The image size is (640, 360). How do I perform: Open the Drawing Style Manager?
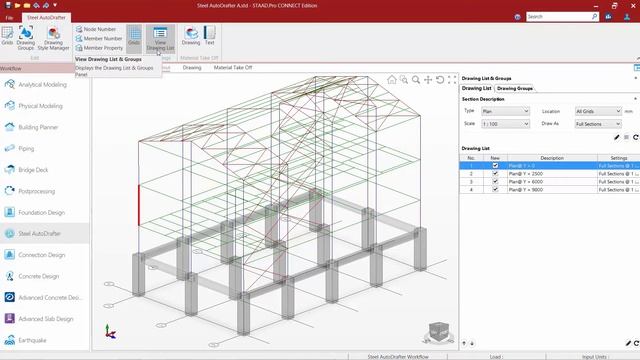click(53, 38)
